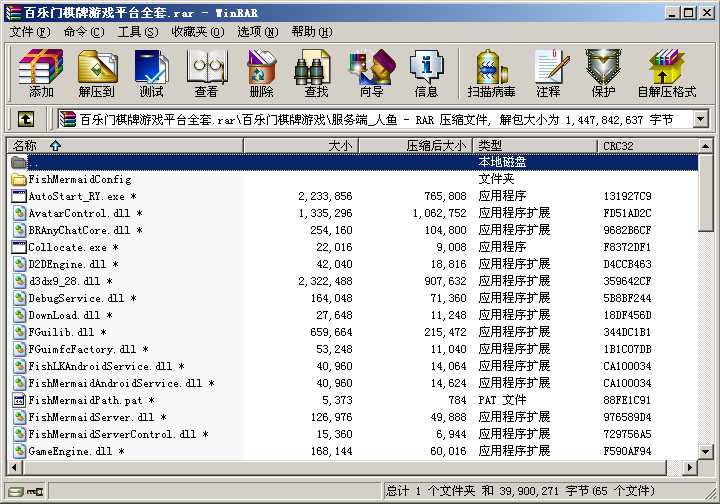Run the 测试 (Test) archive tool
720x504 pixels.
(152, 73)
